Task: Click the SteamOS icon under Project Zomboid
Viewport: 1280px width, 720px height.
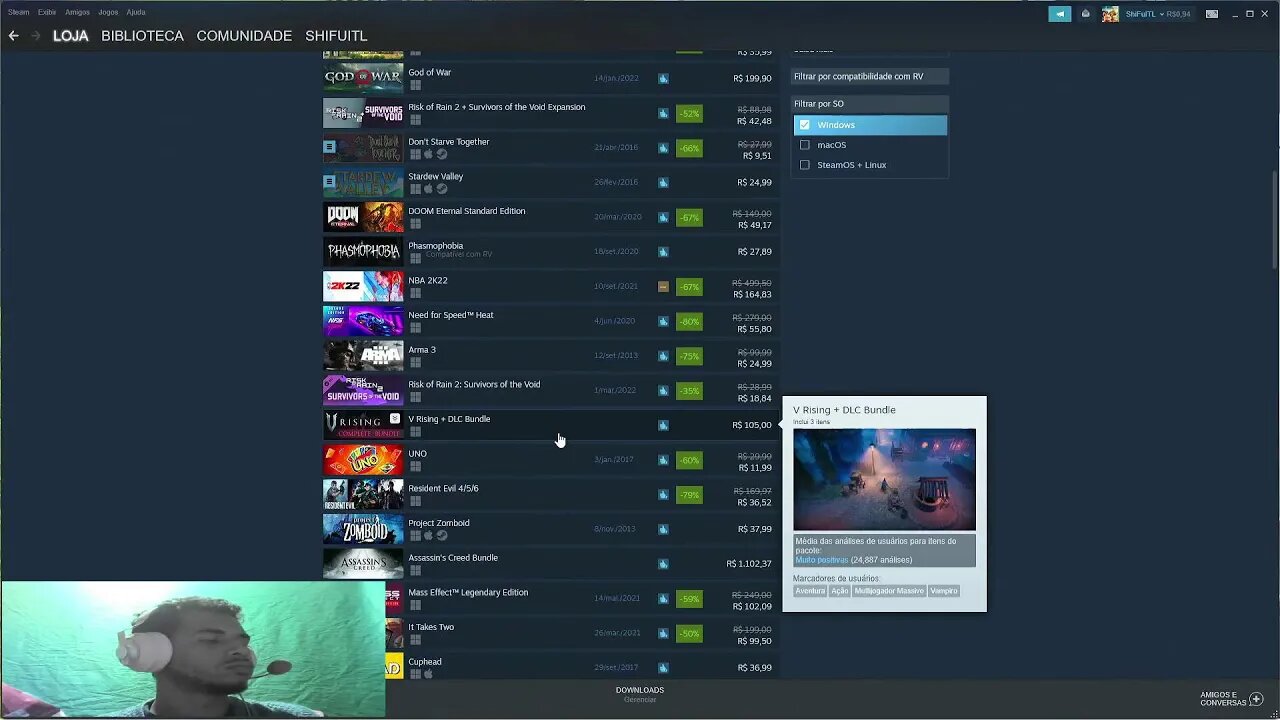Action: pyautogui.click(x=442, y=535)
